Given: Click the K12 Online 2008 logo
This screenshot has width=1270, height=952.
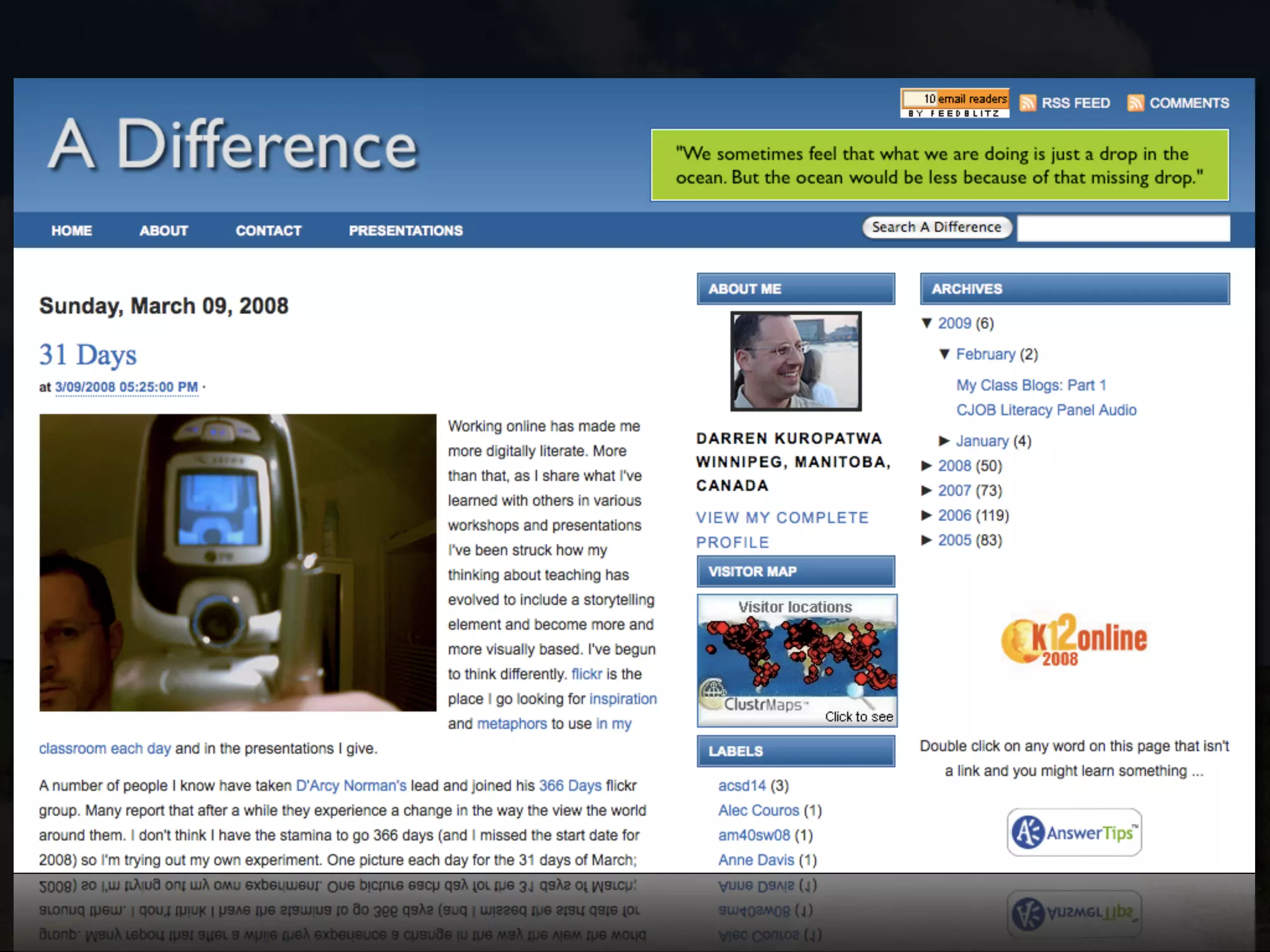Looking at the screenshot, I should [1074, 640].
